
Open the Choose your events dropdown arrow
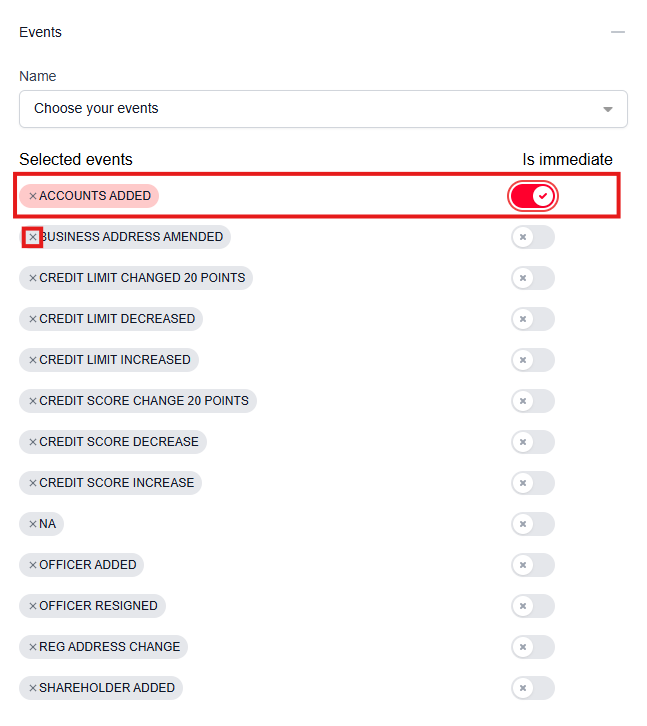pos(607,109)
